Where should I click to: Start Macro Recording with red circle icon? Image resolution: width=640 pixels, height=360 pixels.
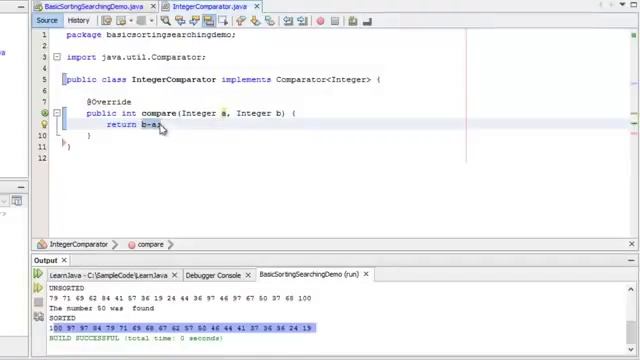point(320,21)
